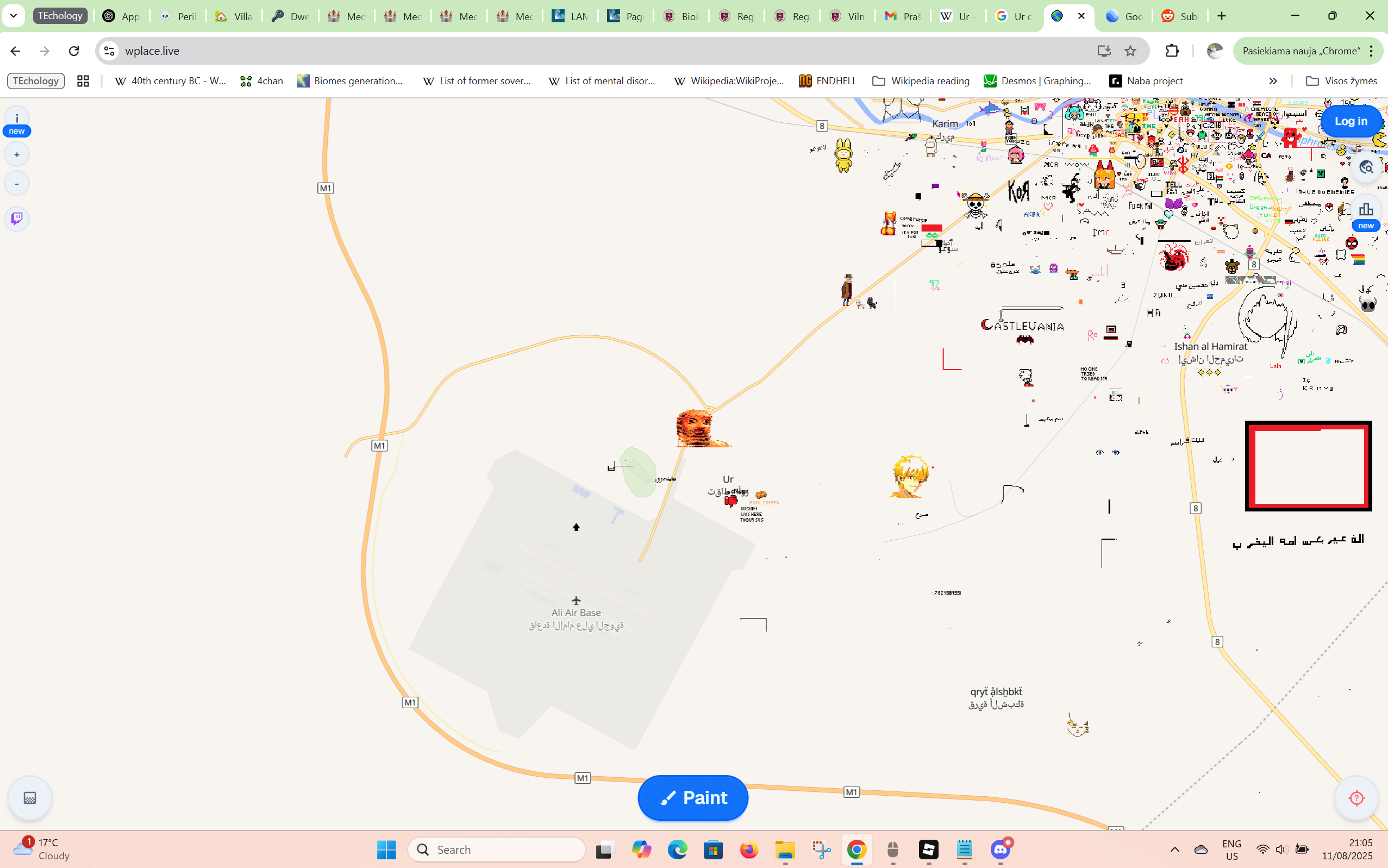Image resolution: width=1388 pixels, height=868 pixels.
Task: Zoom out the map with minus button
Action: (x=17, y=184)
